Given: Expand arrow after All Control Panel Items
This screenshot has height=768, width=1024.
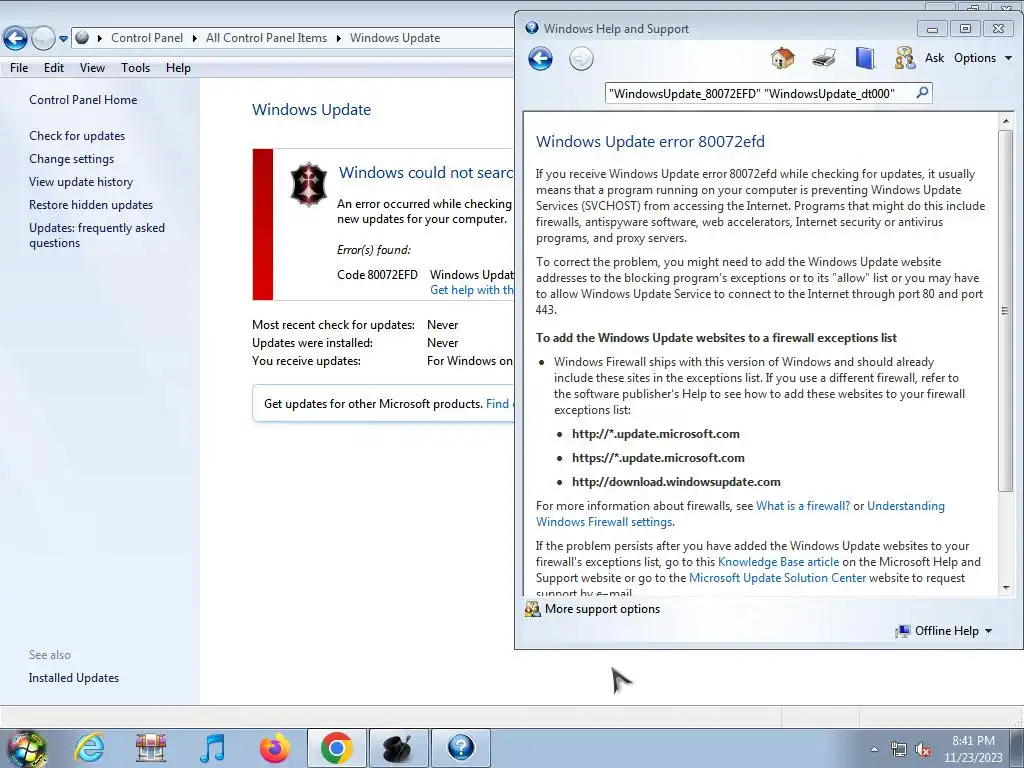Looking at the screenshot, I should click(338, 39).
